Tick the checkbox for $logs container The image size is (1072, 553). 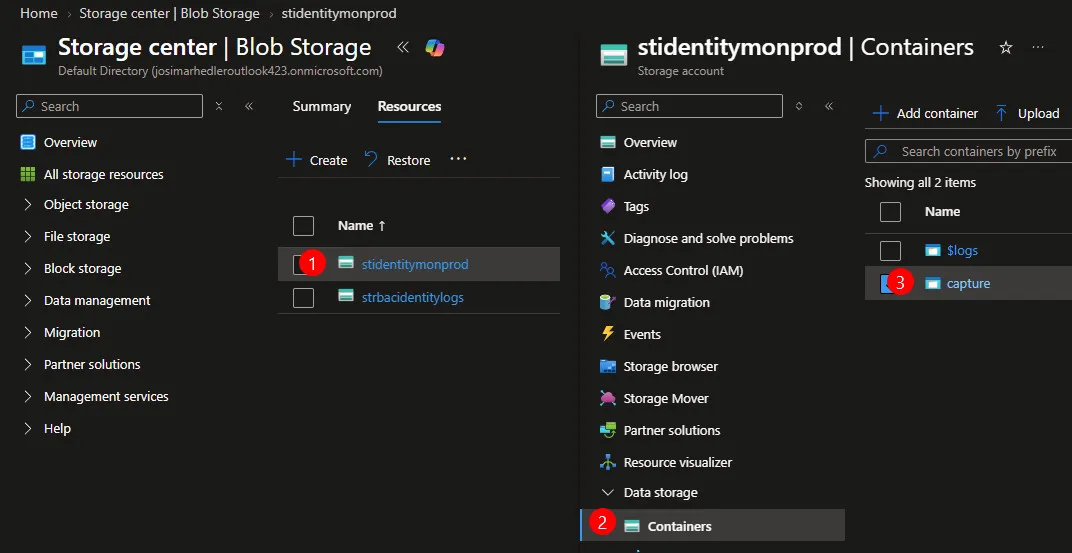click(890, 251)
